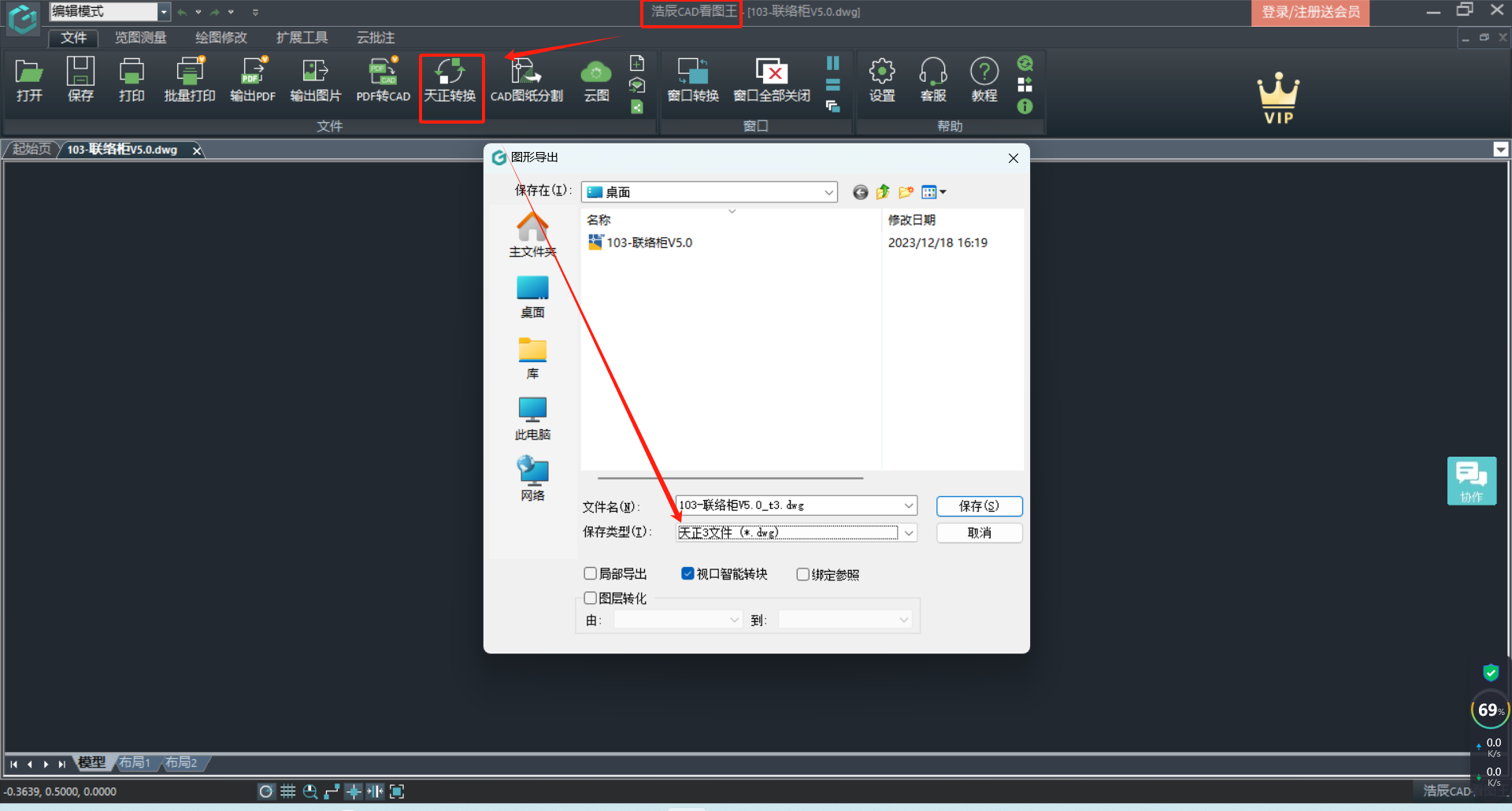Click the 协作 collaboration floating button
1512x811 pixels.
pos(1471,481)
